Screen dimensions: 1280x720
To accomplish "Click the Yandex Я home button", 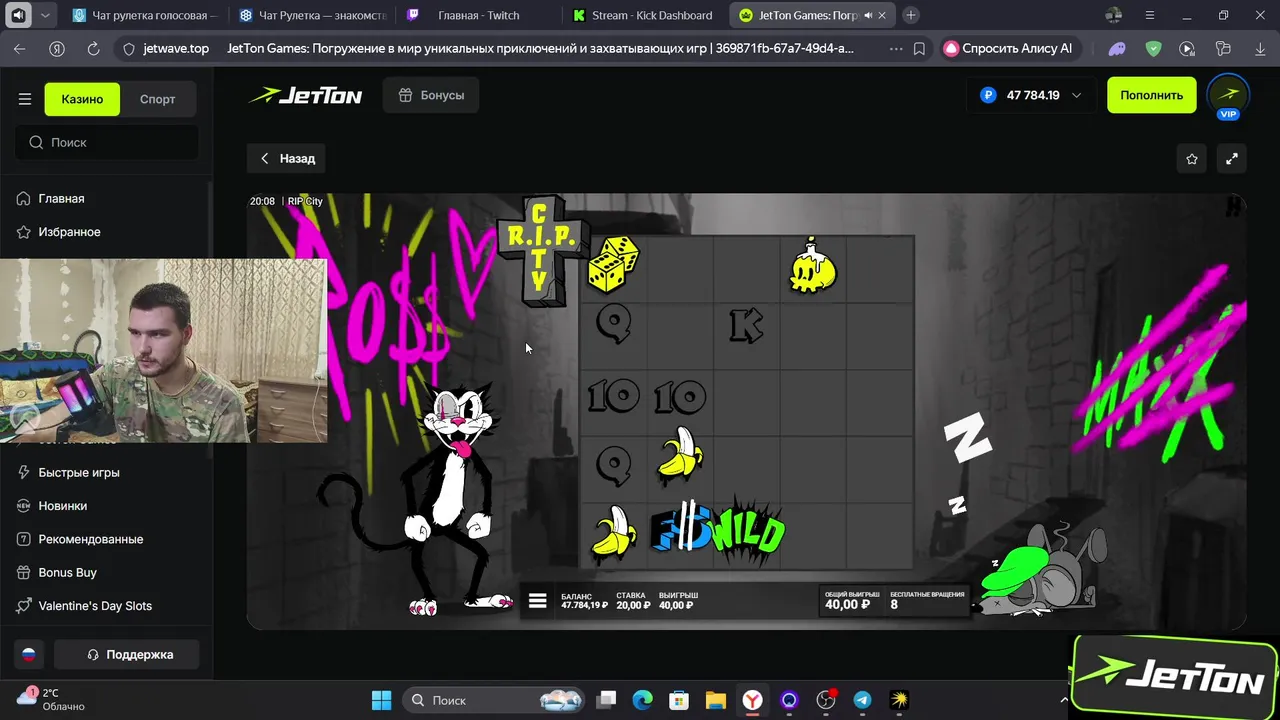I will (x=57, y=48).
